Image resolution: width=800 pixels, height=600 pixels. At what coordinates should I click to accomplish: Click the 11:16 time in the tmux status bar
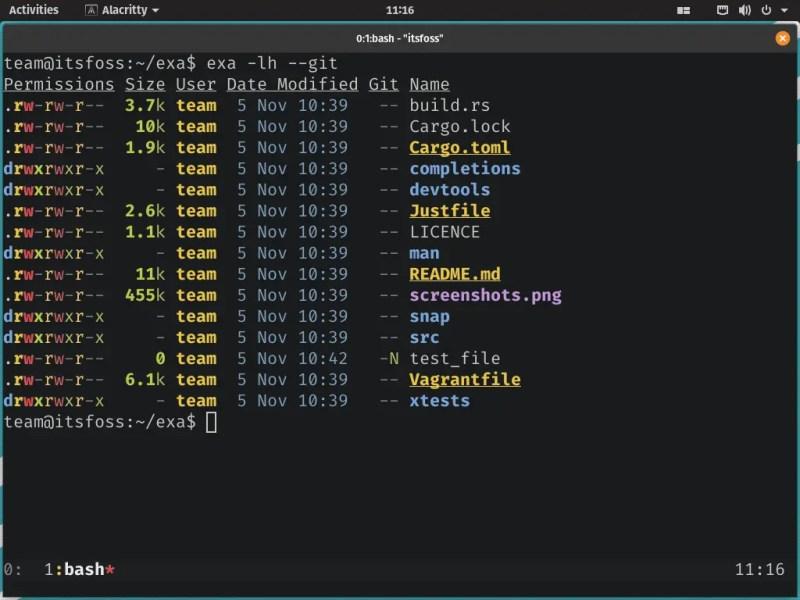pos(759,568)
